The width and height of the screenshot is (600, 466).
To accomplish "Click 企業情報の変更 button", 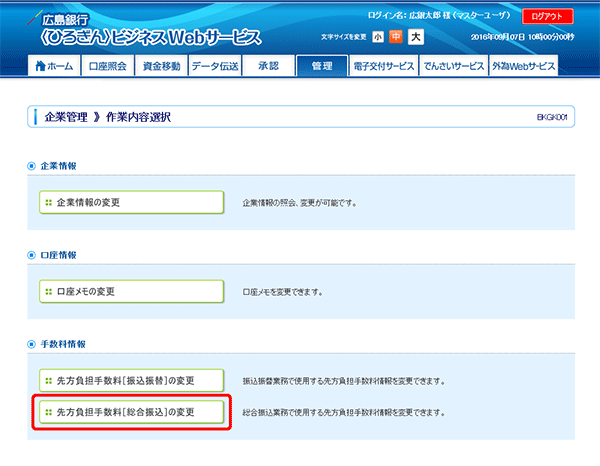I will coord(132,202).
